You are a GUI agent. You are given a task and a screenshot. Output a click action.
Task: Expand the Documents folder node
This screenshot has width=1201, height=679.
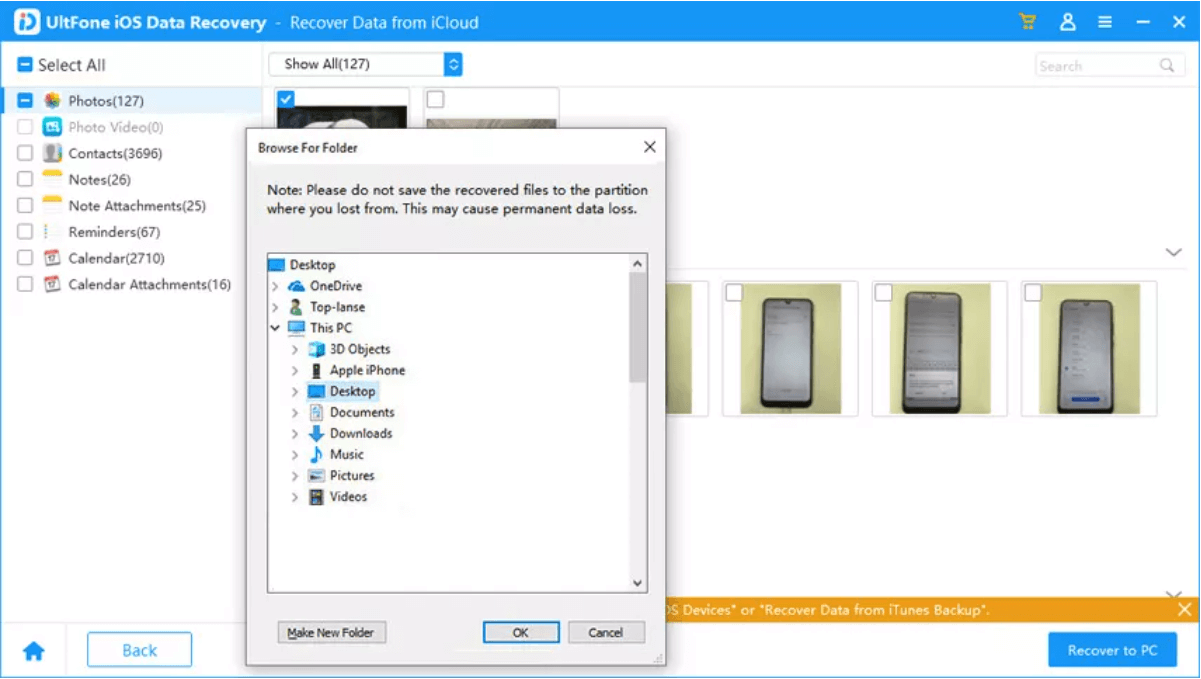pyautogui.click(x=294, y=412)
